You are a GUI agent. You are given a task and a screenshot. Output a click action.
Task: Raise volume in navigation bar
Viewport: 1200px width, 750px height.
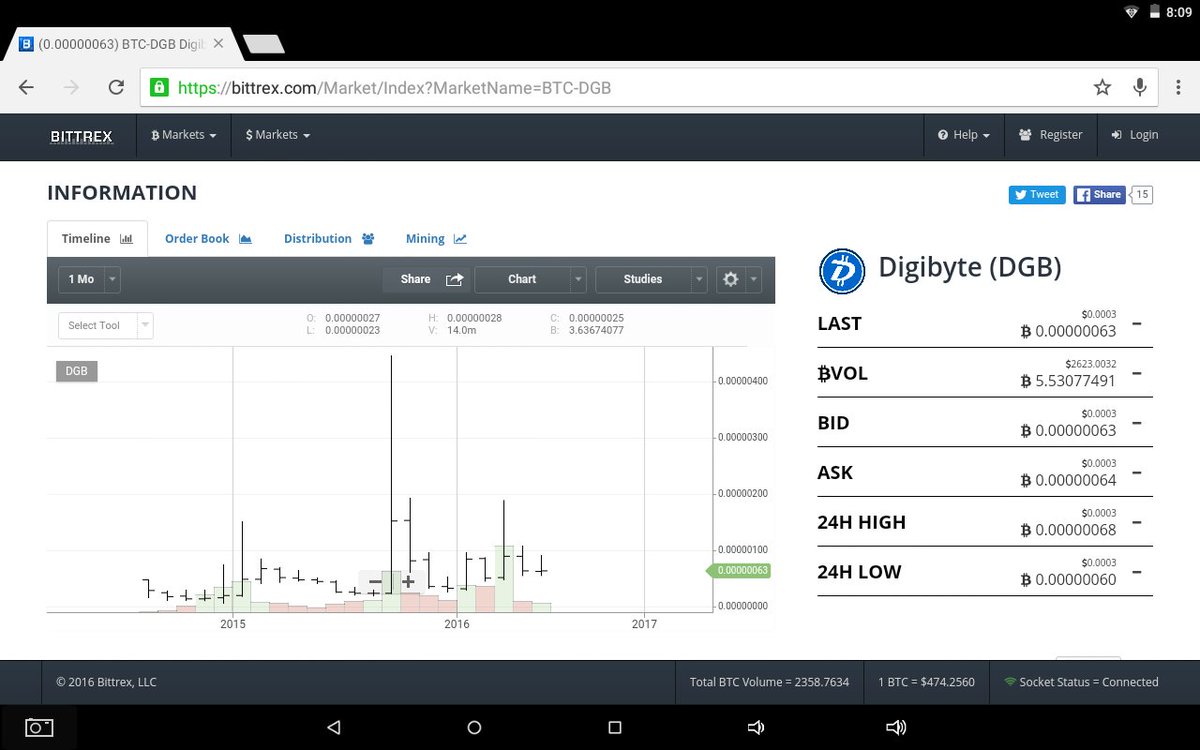[897, 727]
